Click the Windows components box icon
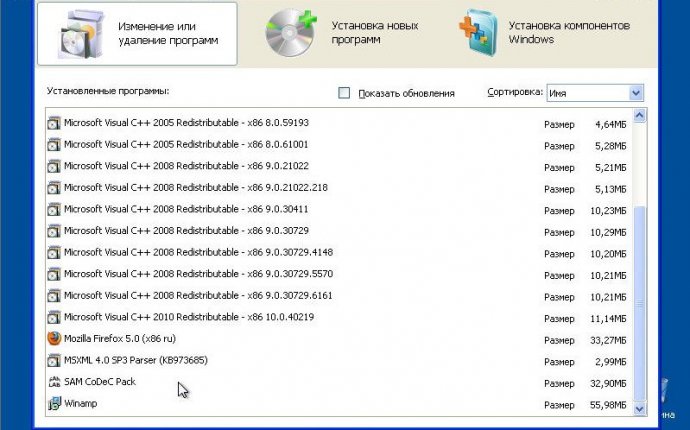 pos(478,33)
